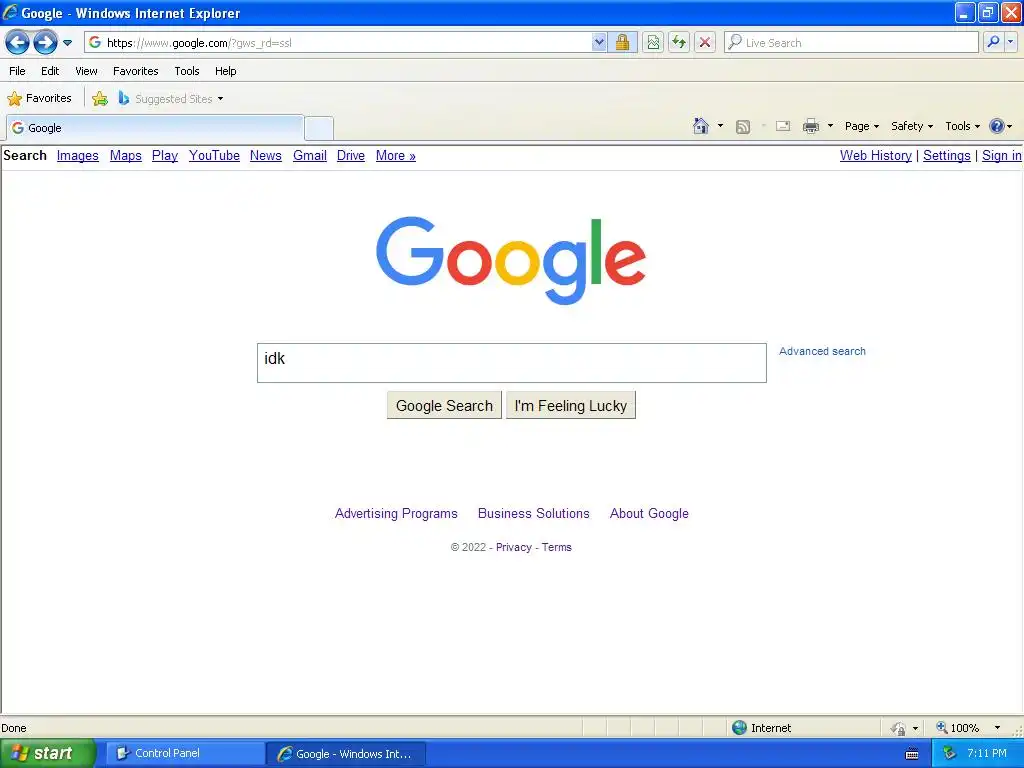Image resolution: width=1024 pixels, height=768 pixels.
Task: Click the Google Search button
Action: click(444, 406)
